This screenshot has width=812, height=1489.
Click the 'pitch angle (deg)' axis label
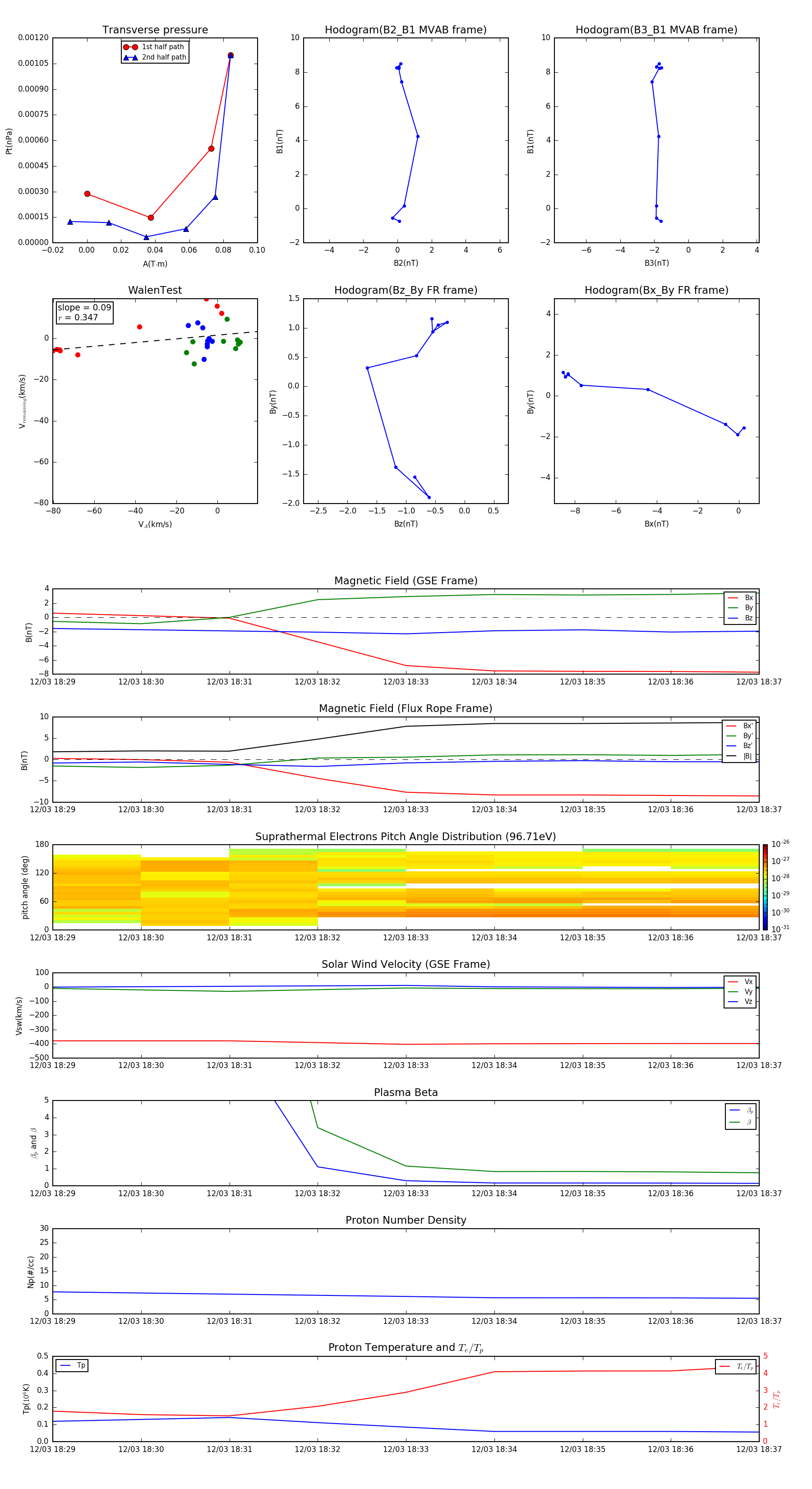(x=25, y=887)
